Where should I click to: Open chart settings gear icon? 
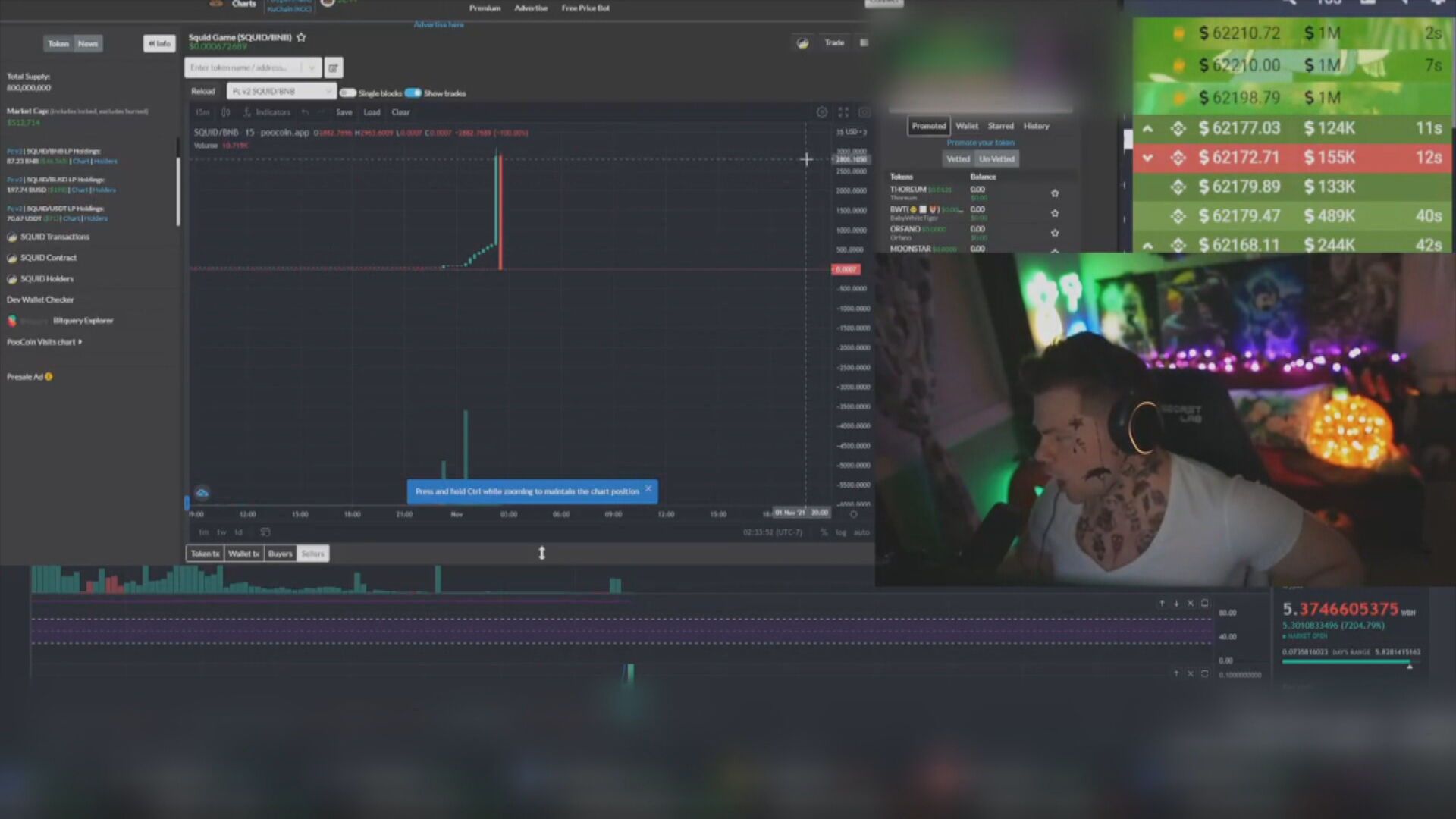822,112
